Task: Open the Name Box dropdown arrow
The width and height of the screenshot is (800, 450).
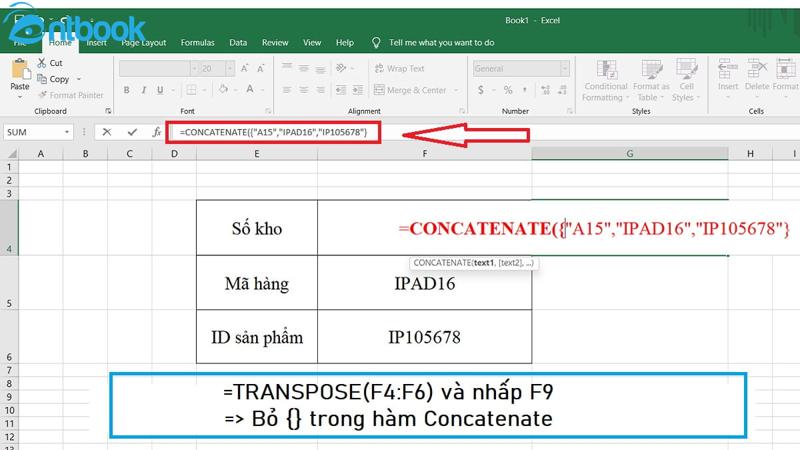Action: (67, 132)
